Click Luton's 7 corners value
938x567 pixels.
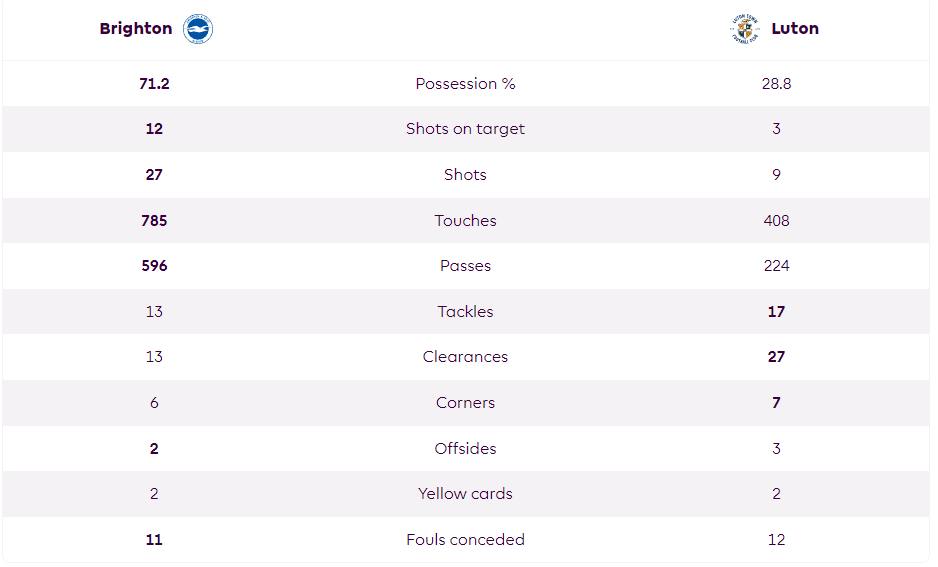pyautogui.click(x=776, y=403)
